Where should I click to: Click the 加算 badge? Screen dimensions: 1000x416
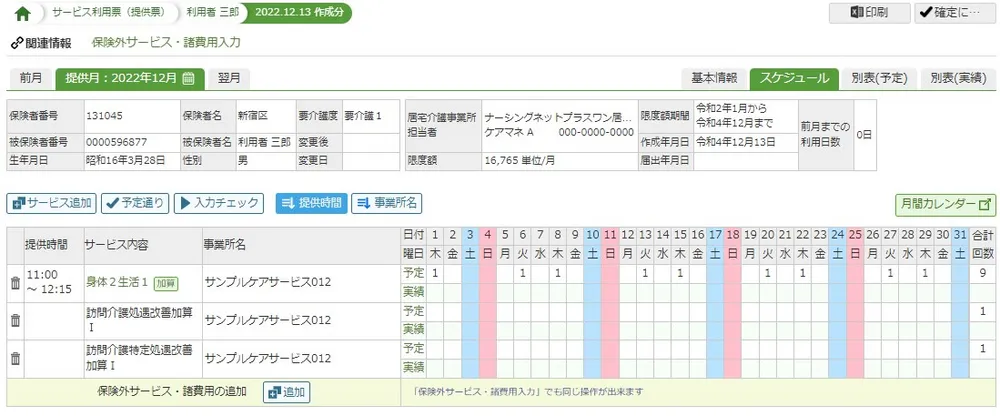click(165, 283)
